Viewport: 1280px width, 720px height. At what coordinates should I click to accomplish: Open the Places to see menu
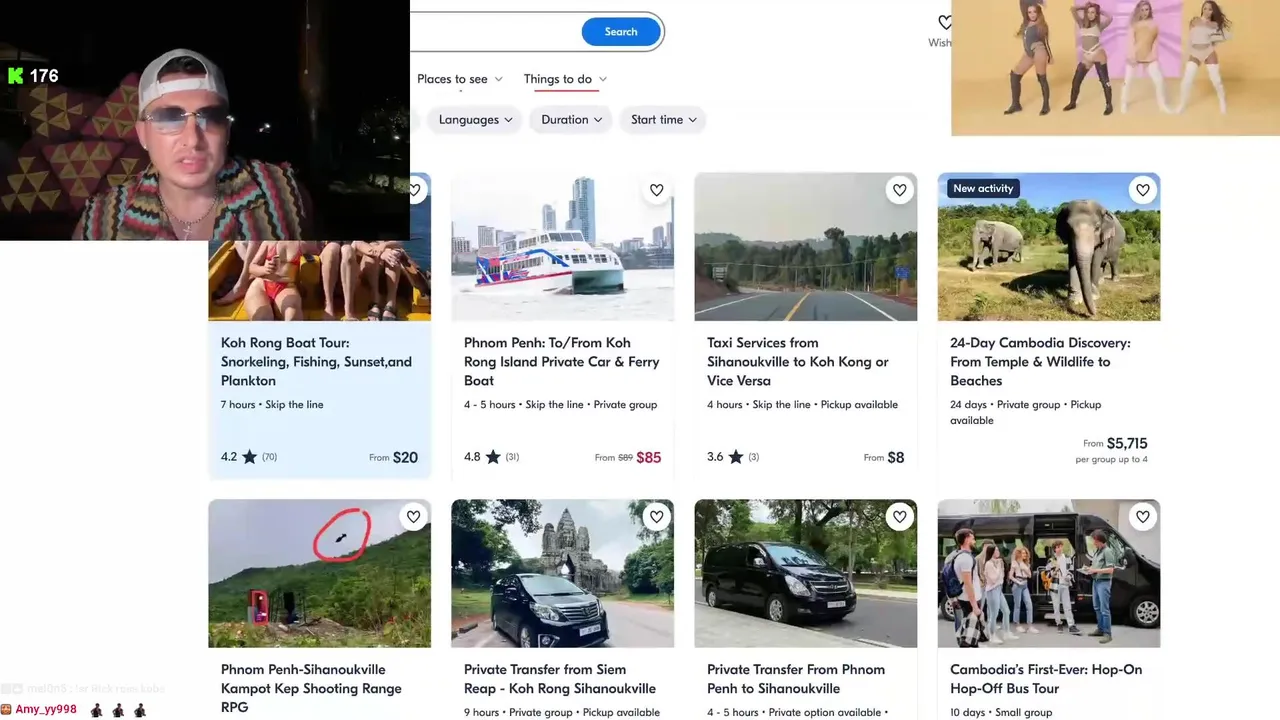[x=460, y=79]
